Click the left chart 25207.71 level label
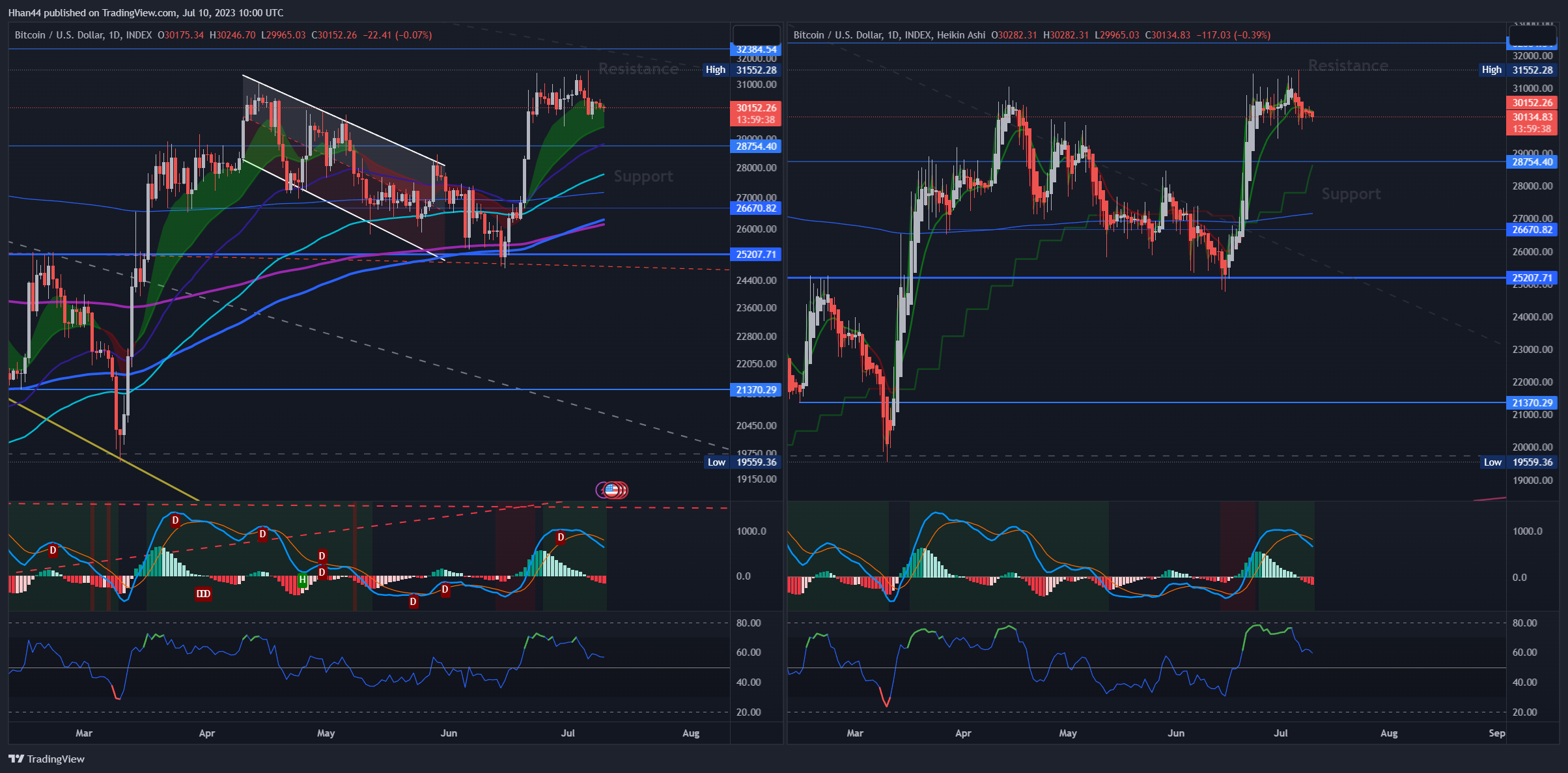1568x773 pixels. 757,255
